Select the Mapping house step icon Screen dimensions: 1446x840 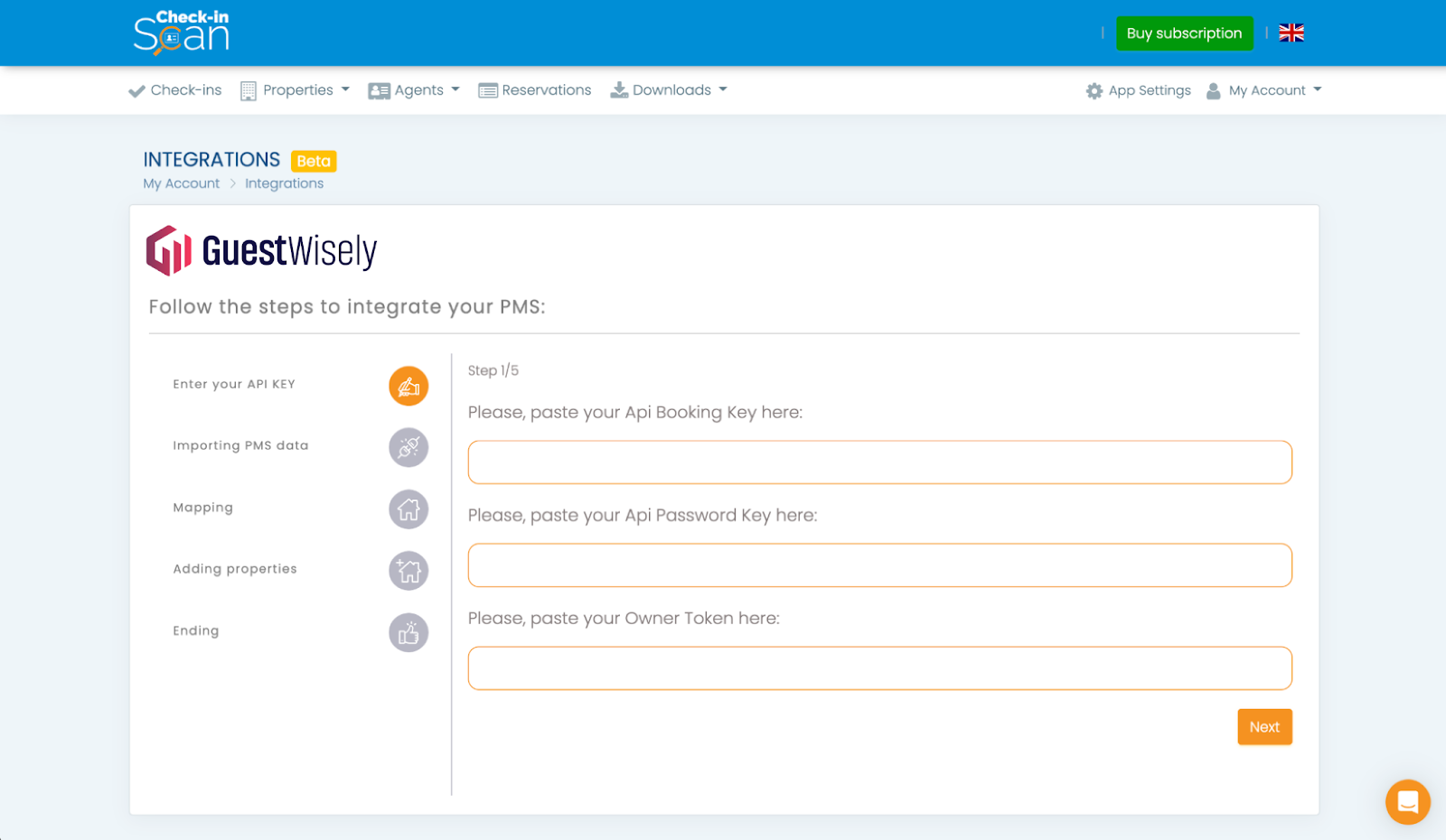[x=408, y=509]
